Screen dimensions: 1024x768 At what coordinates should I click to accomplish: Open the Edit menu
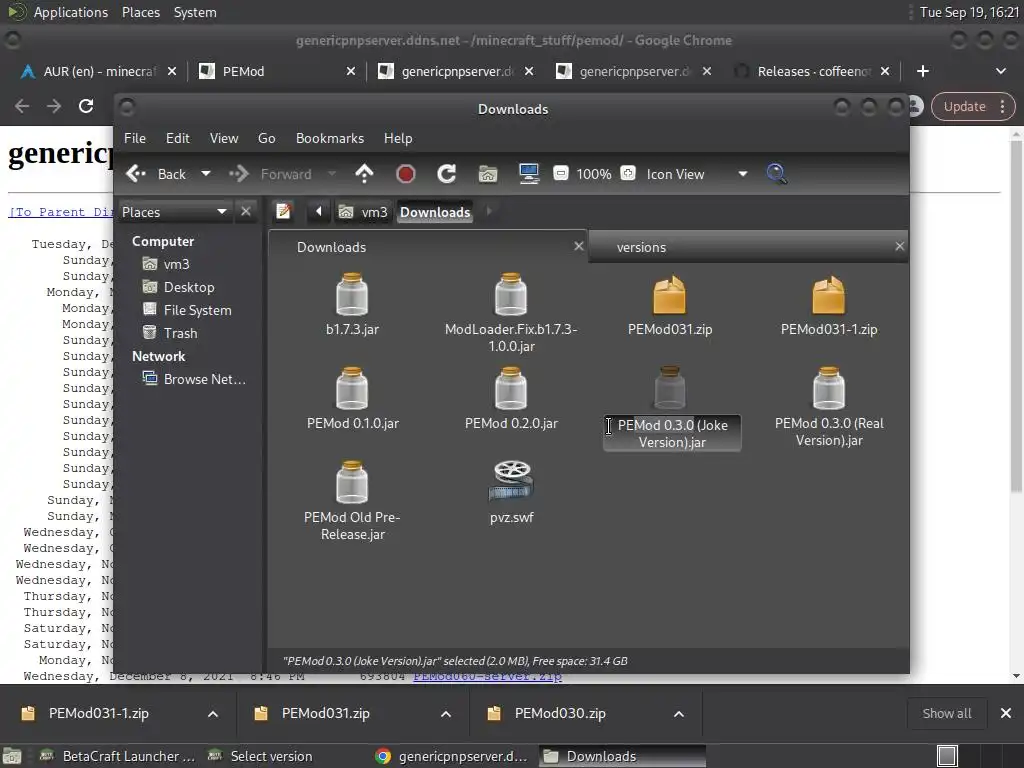(x=178, y=138)
